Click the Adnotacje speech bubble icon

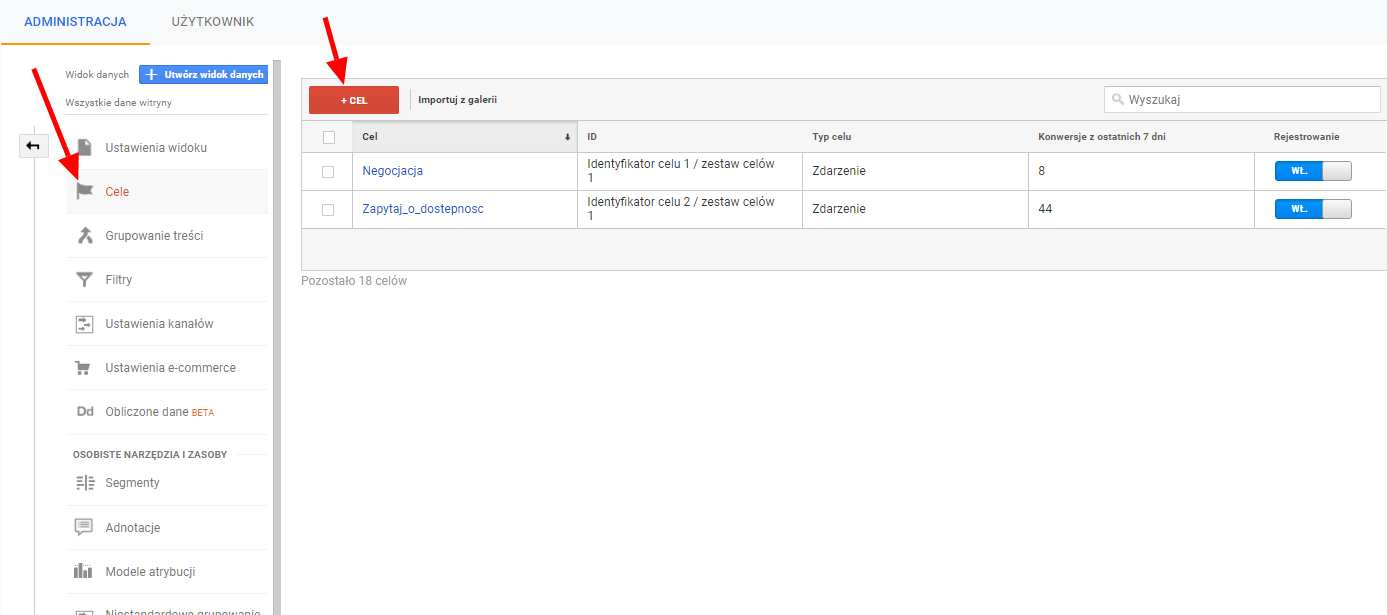[84, 527]
